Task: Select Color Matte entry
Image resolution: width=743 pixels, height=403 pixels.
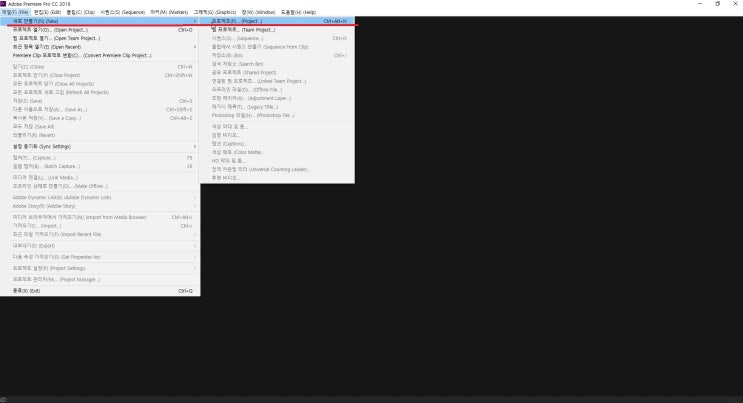Action: [x=277, y=152]
